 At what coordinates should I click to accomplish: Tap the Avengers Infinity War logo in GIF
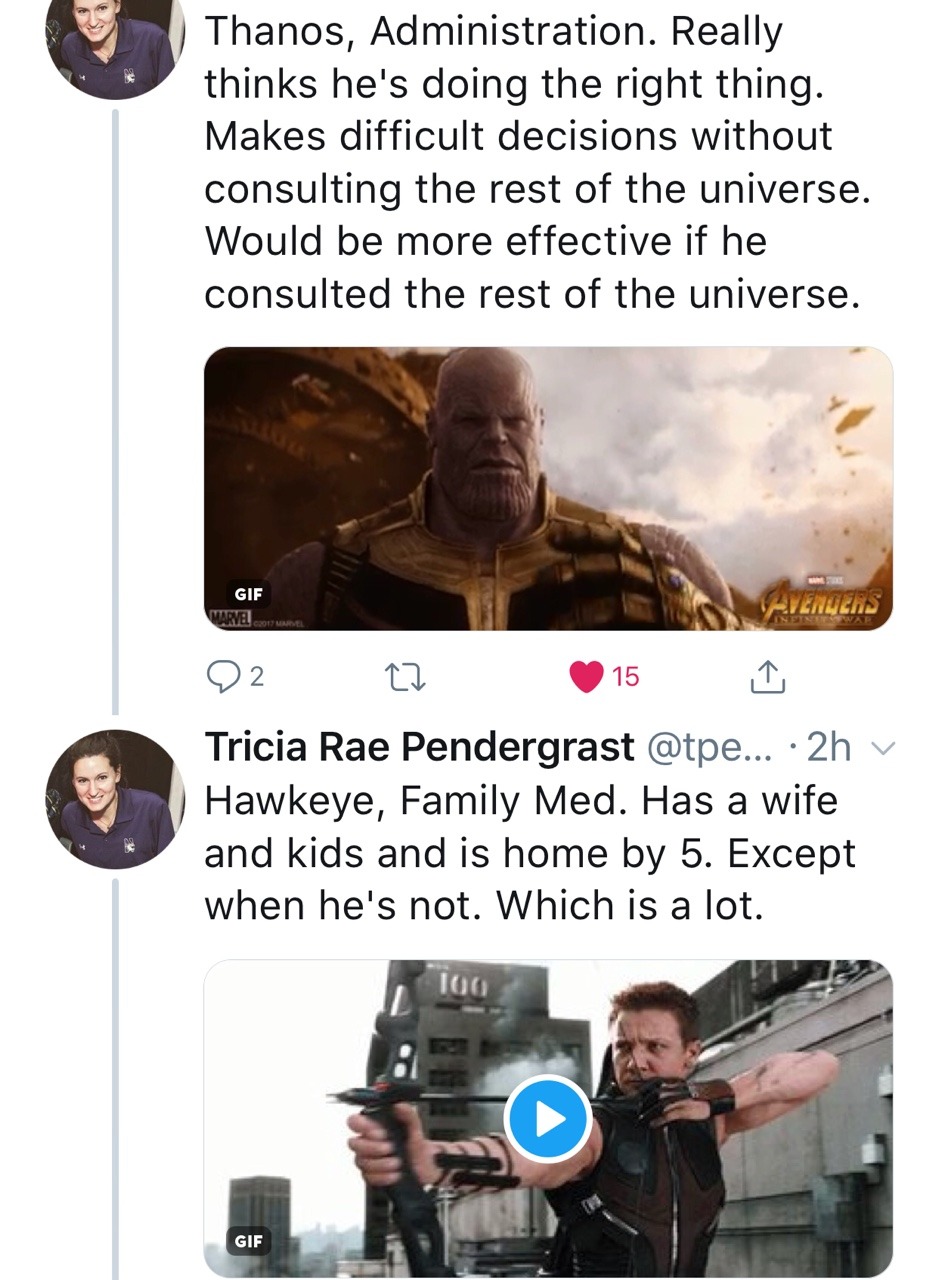pos(825,602)
